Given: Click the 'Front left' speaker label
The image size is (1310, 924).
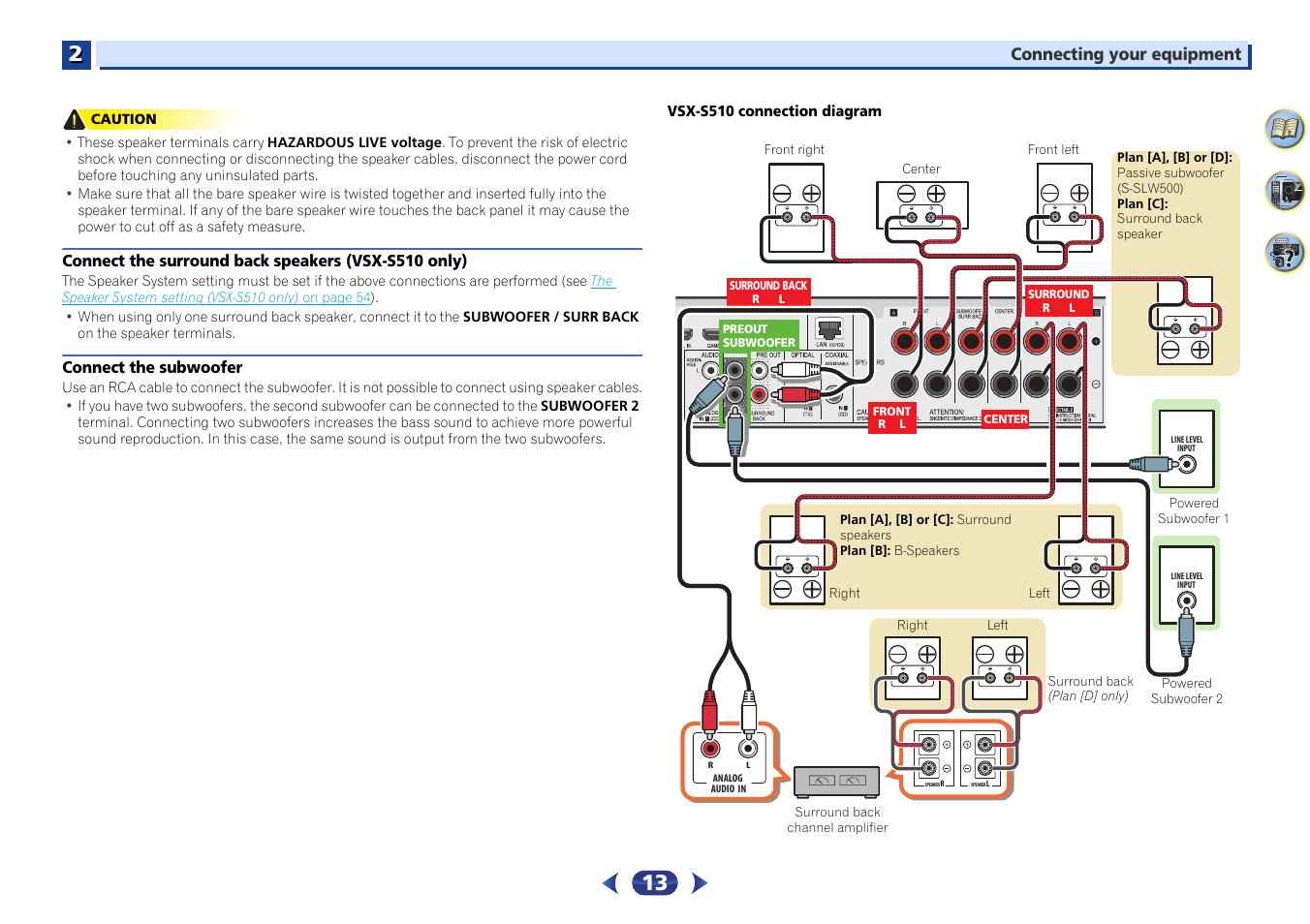Looking at the screenshot, I should pyautogui.click(x=1053, y=149).
